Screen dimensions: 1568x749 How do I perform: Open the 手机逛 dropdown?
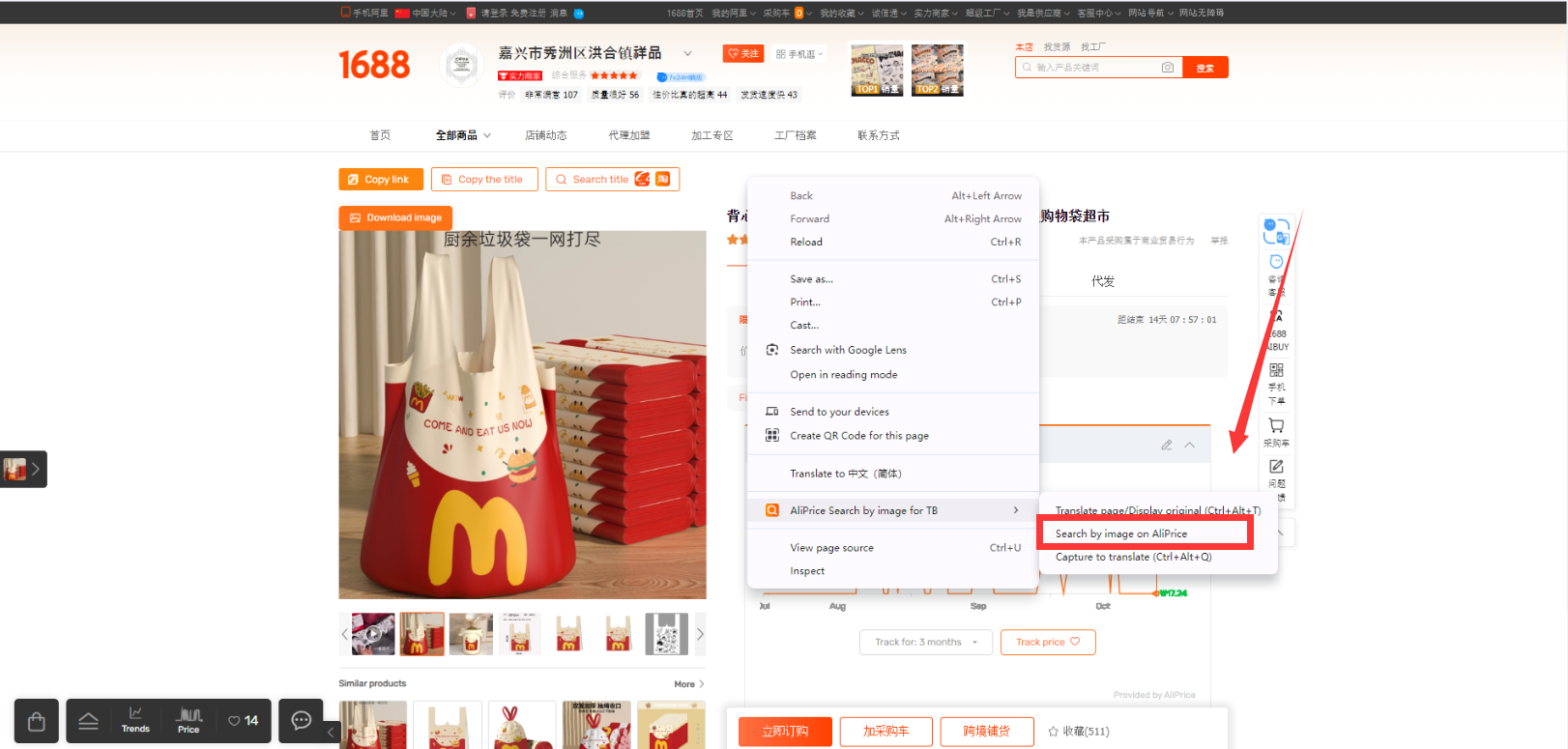799,54
